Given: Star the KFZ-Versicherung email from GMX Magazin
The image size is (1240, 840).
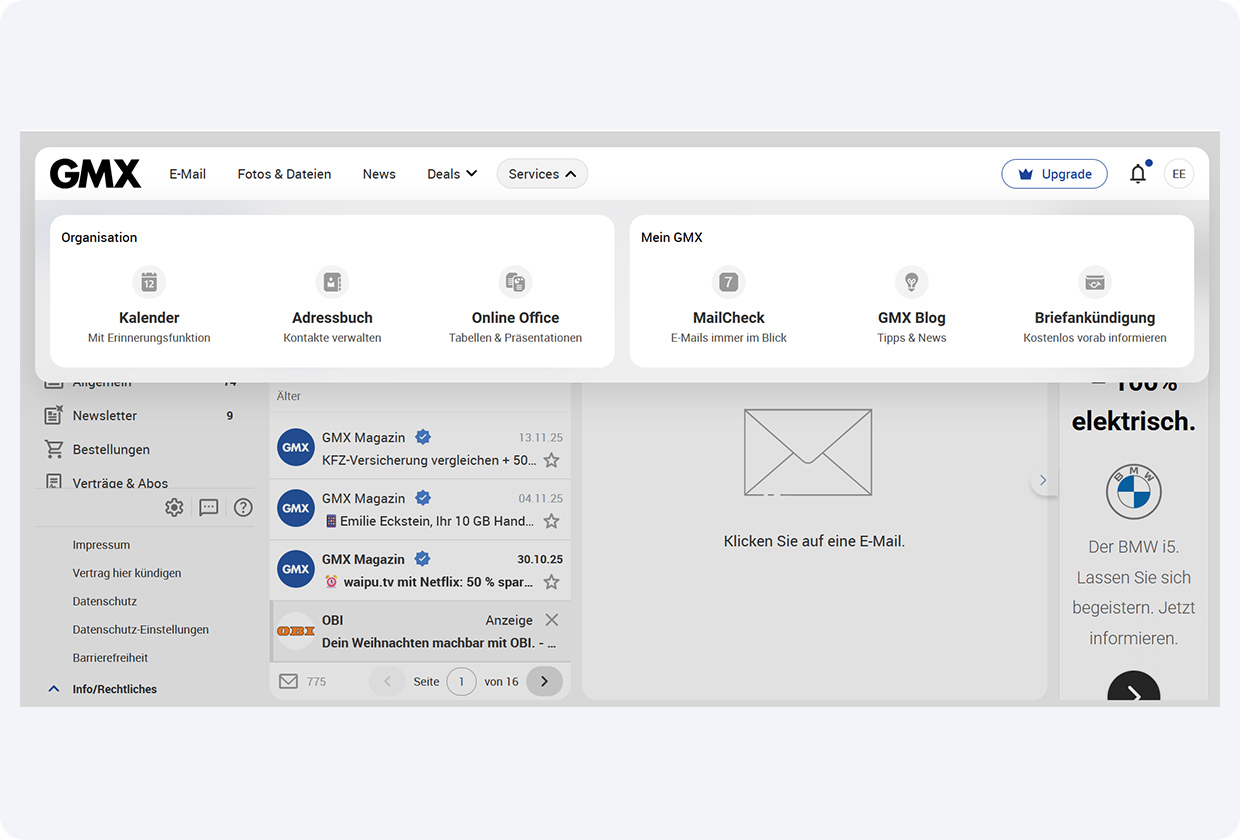Looking at the screenshot, I should tap(551, 461).
